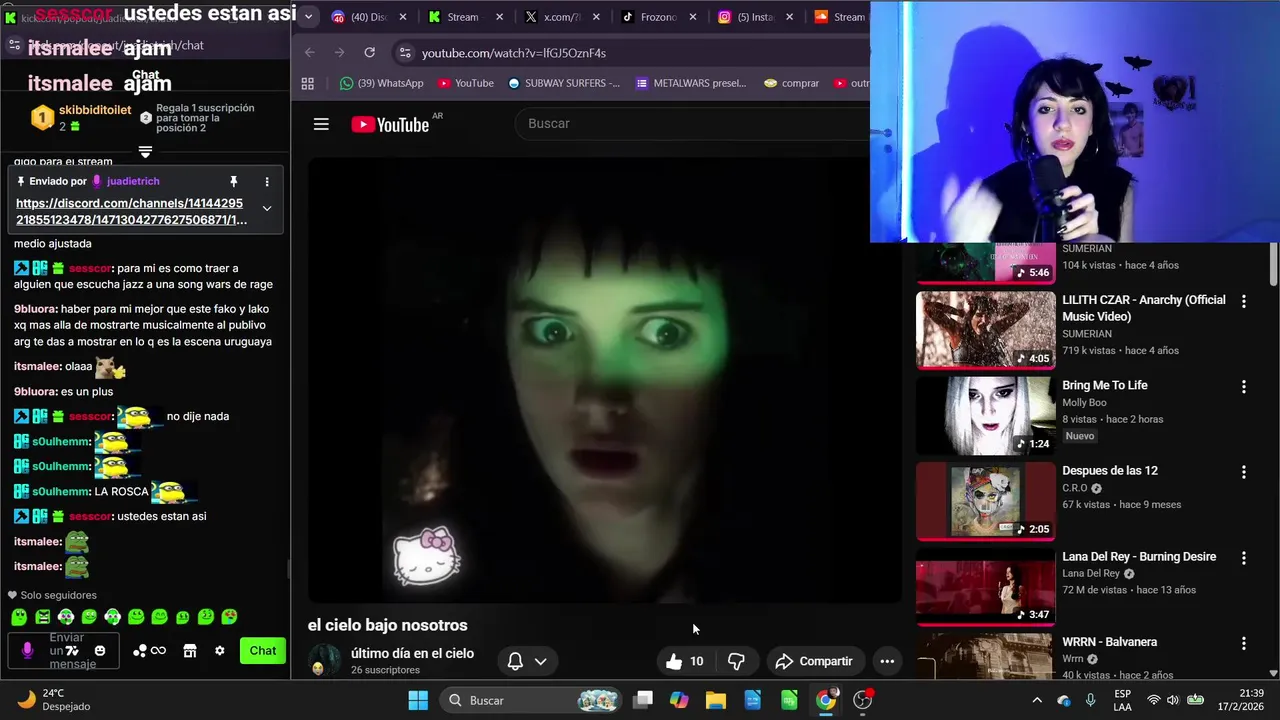This screenshot has width=1280, height=720.
Task: Open File Explorer from taskbar
Action: 715,700
